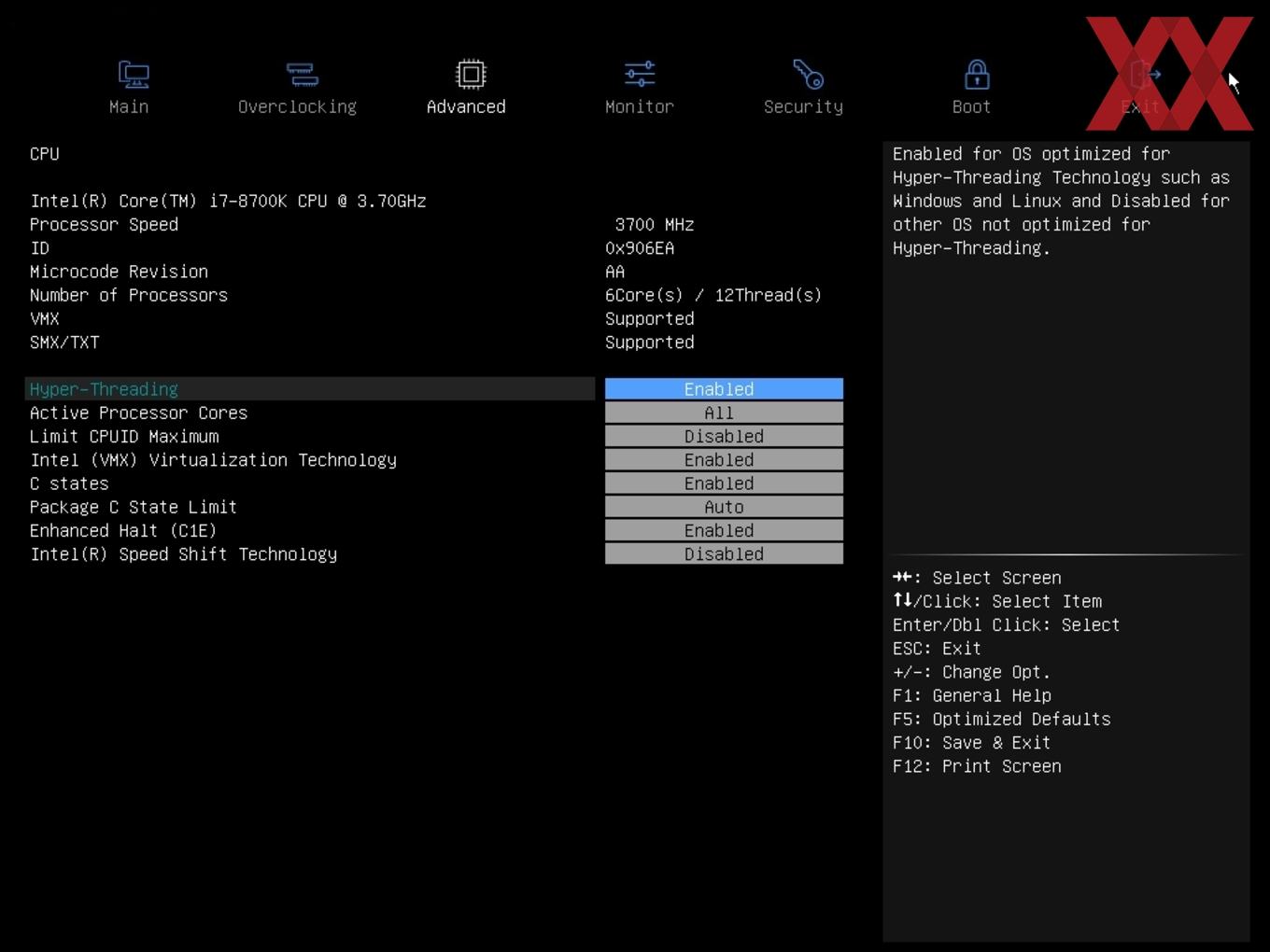
Task: Click the 6Core(s) / 12Thread(s) value
Action: (713, 295)
